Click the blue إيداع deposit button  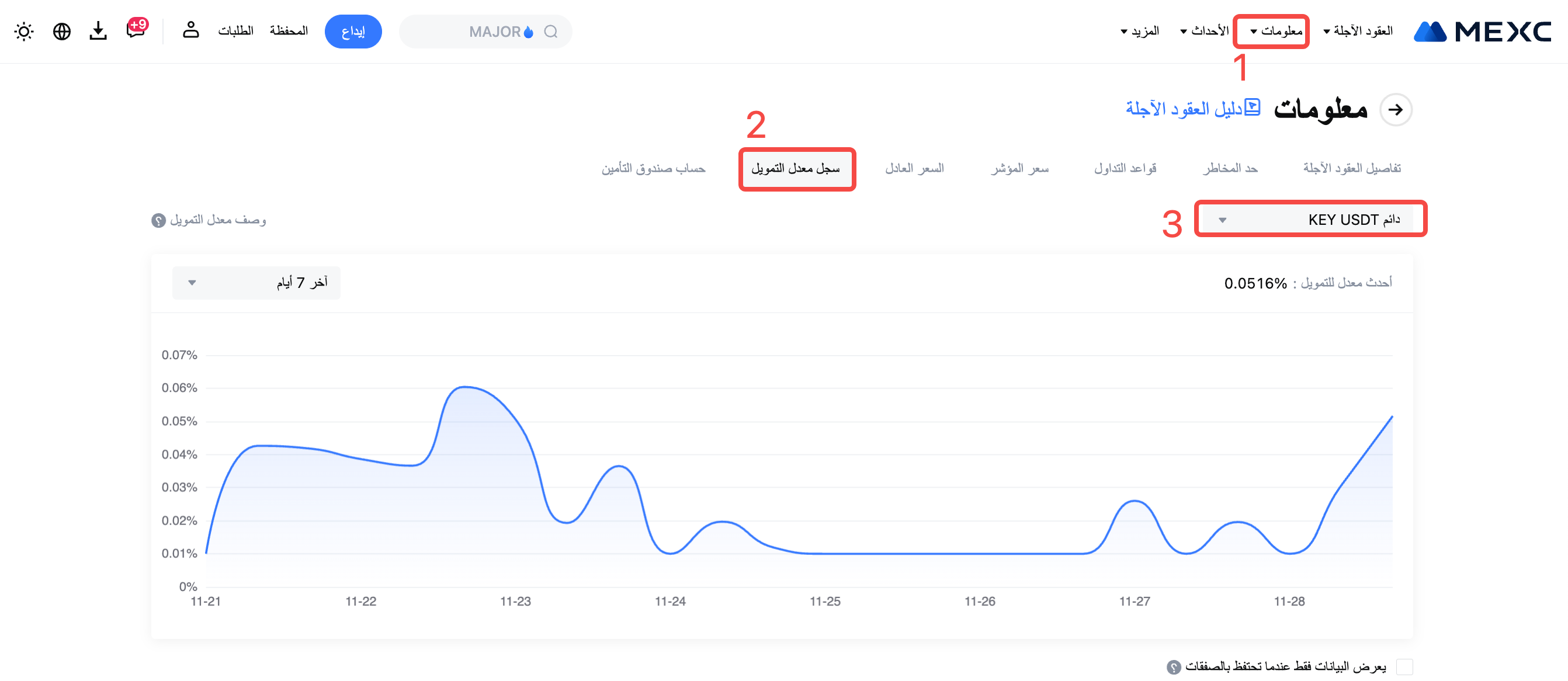[x=353, y=32]
